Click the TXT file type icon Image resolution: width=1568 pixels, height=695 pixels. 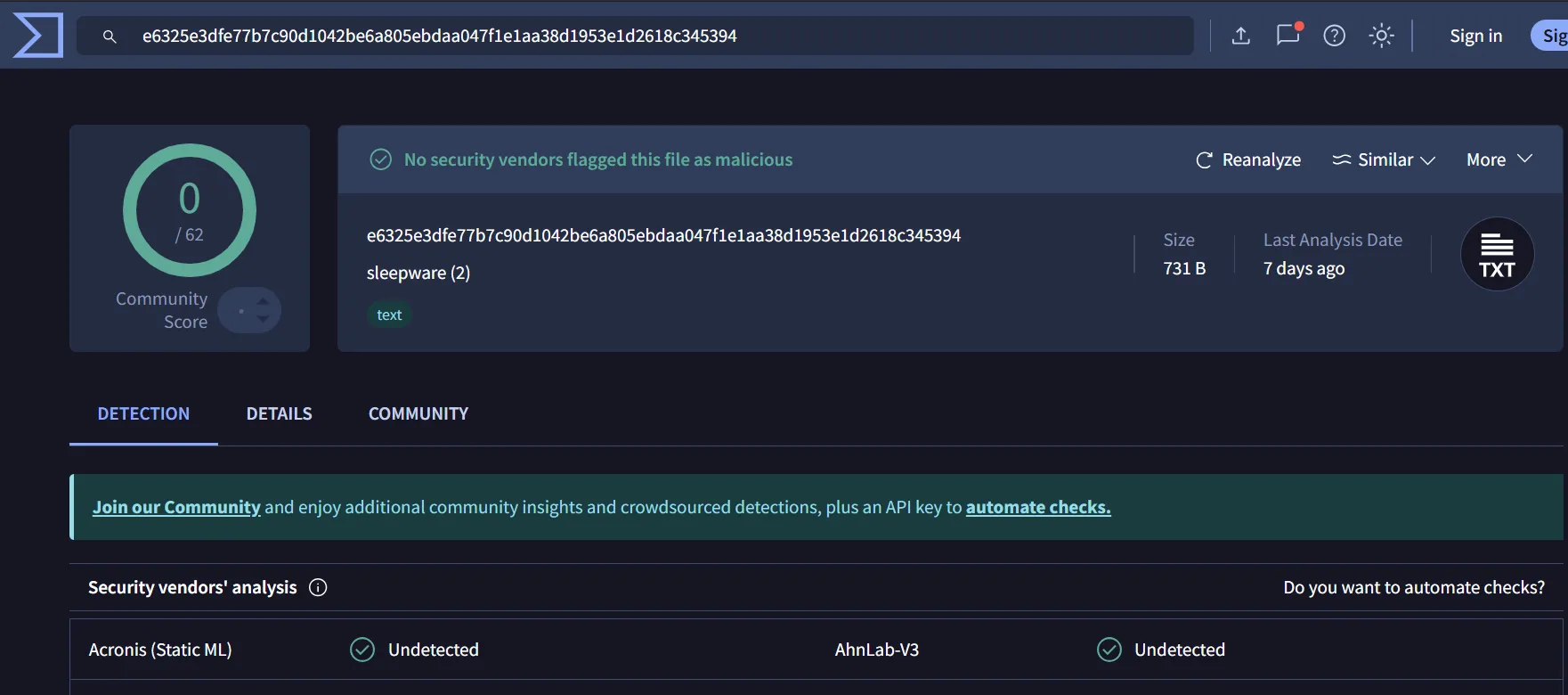pyautogui.click(x=1497, y=255)
